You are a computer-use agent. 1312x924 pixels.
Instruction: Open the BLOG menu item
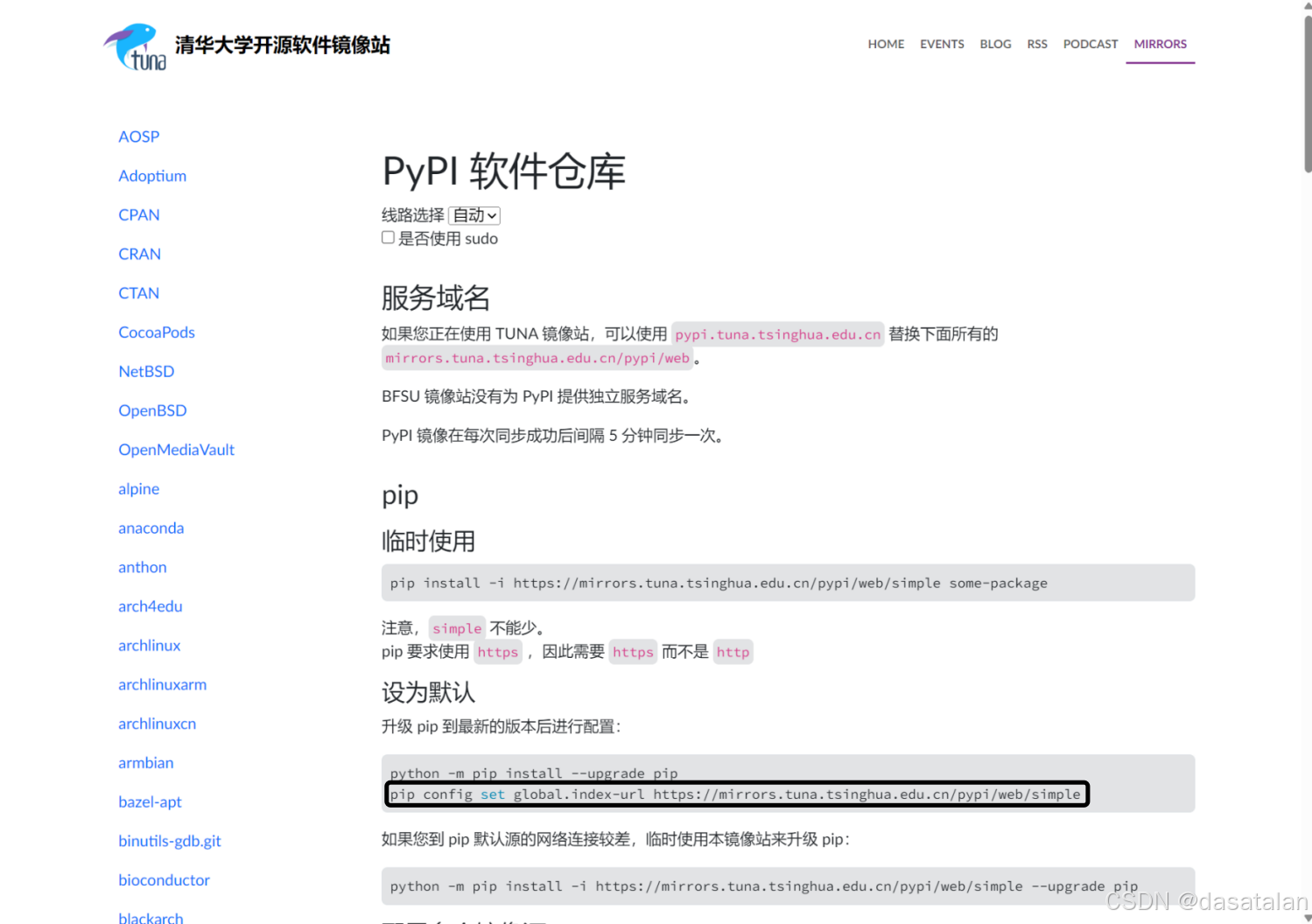click(x=995, y=44)
